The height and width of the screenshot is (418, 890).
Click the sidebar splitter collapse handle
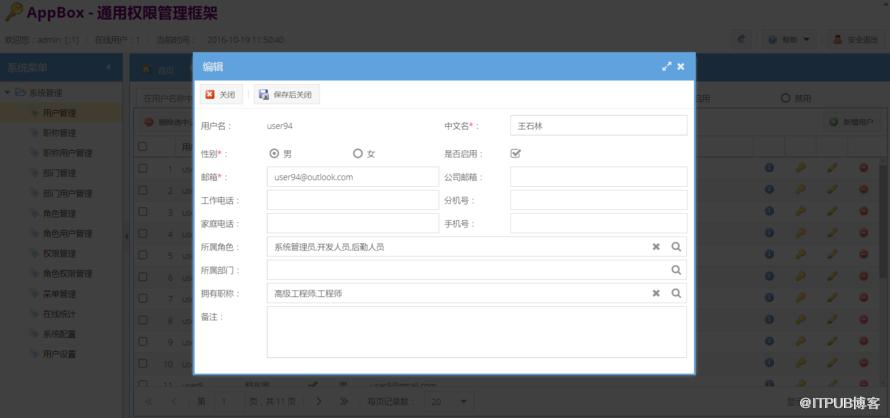click(x=126, y=236)
